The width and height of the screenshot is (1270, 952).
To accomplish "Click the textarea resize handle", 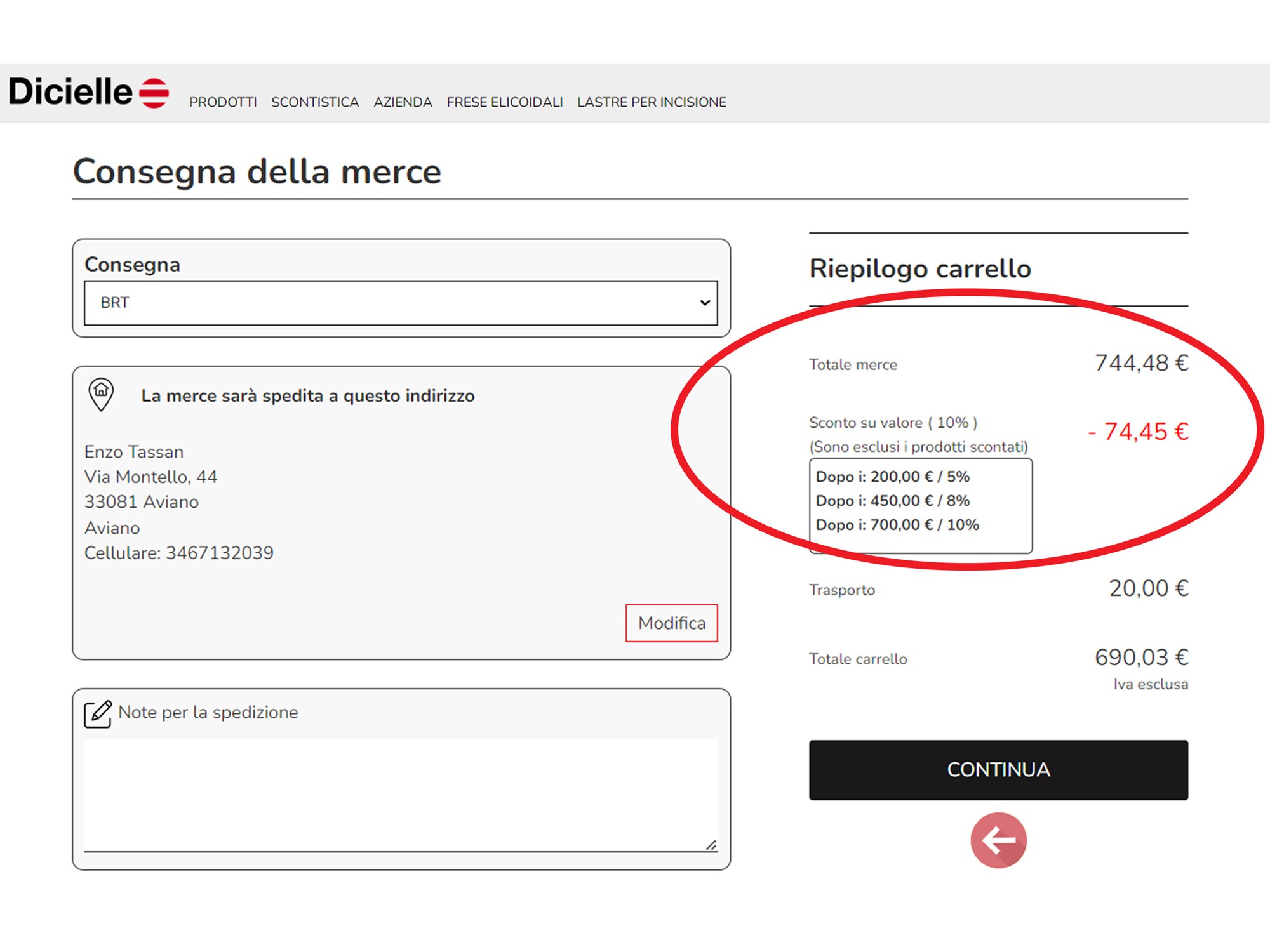I will 712,845.
